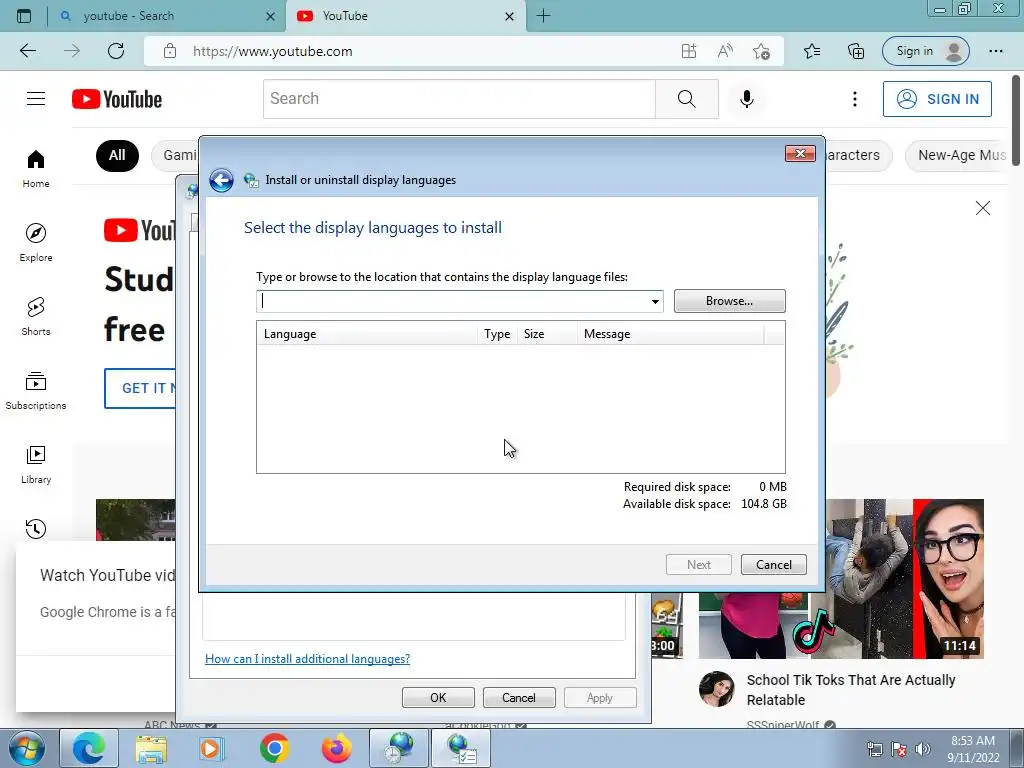Add this page to favorites star icon
The width and height of the screenshot is (1024, 768).
click(761, 51)
